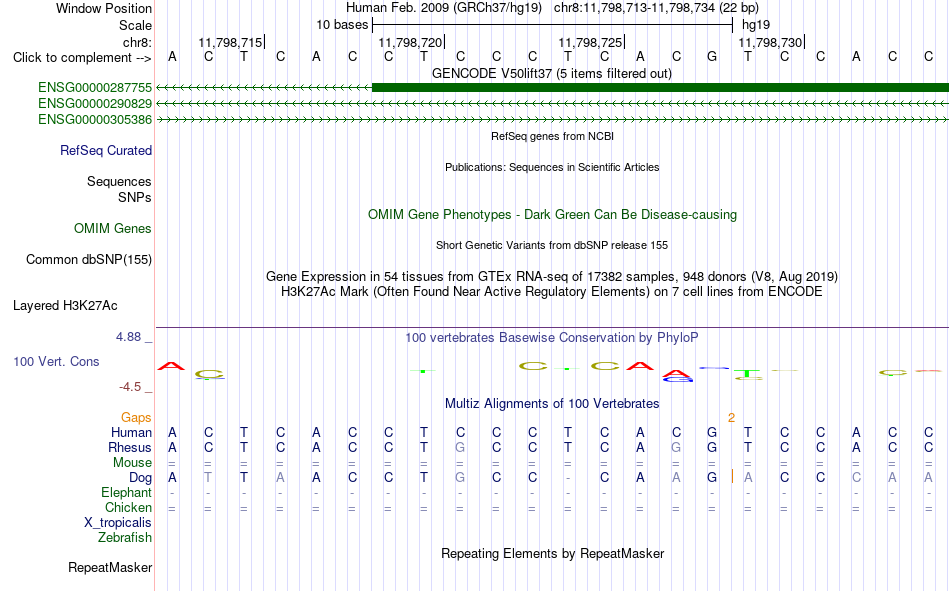Click the Layered H3K27Ac track label
This screenshot has width=950, height=591.
65,306
